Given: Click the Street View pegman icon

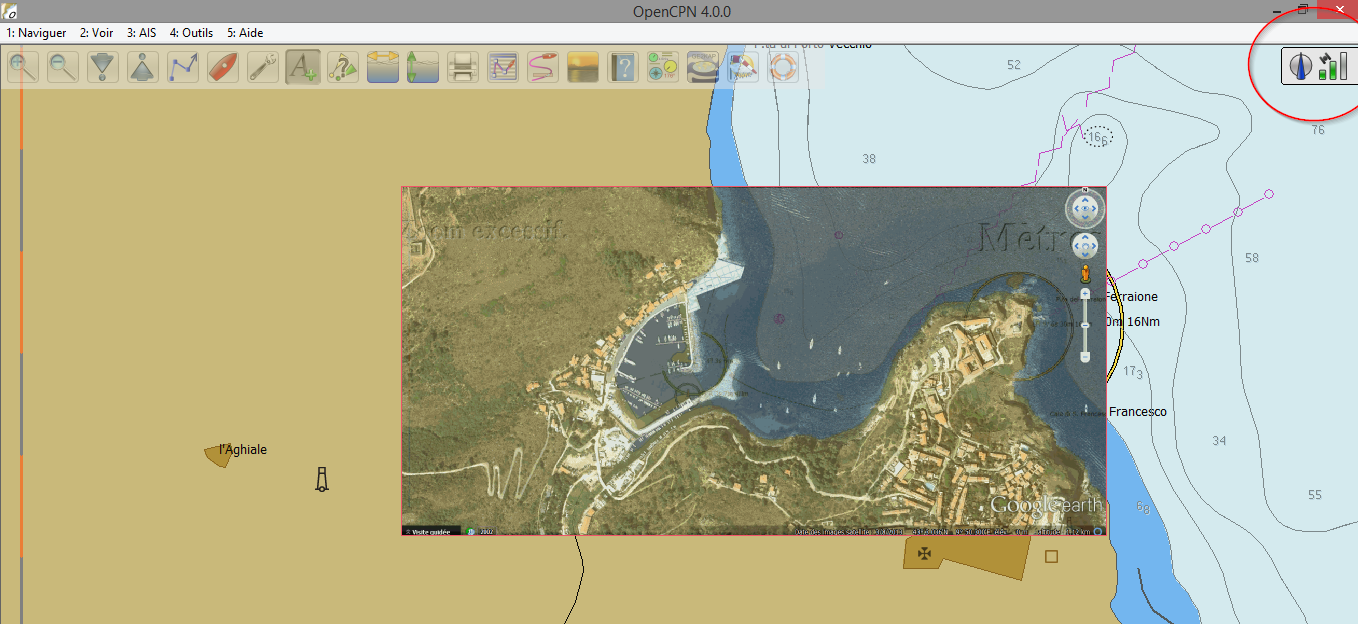Looking at the screenshot, I should 1085,273.
